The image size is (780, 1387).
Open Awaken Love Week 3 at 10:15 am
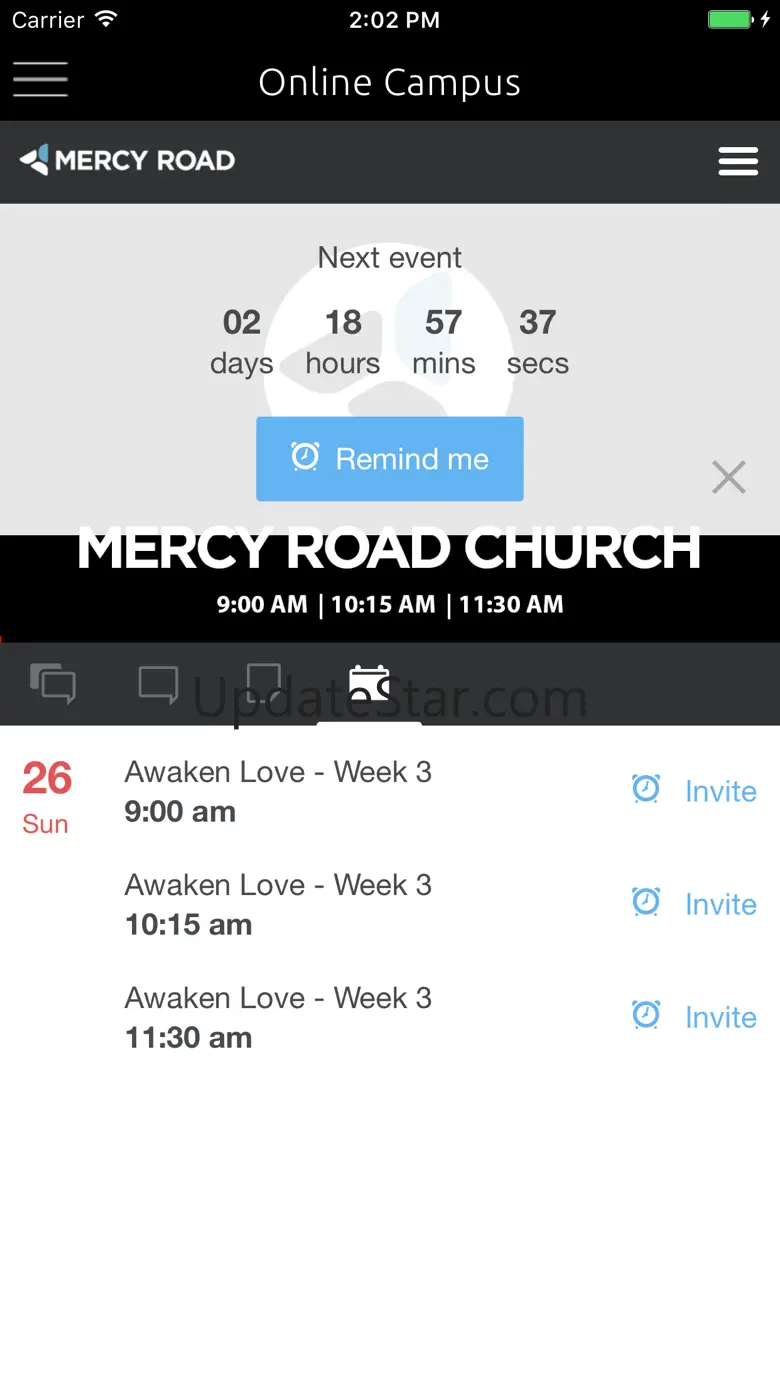click(x=278, y=903)
